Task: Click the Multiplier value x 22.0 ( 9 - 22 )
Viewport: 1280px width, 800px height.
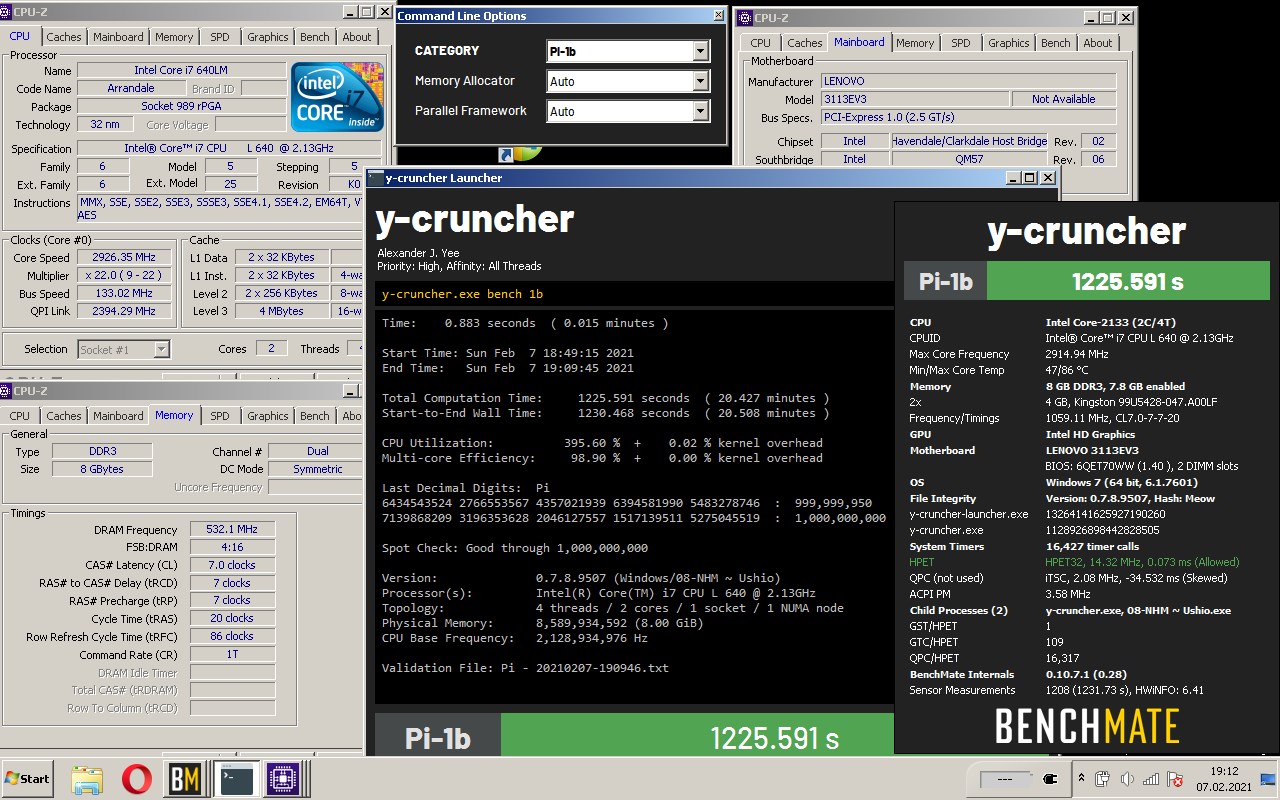Action: (124, 276)
